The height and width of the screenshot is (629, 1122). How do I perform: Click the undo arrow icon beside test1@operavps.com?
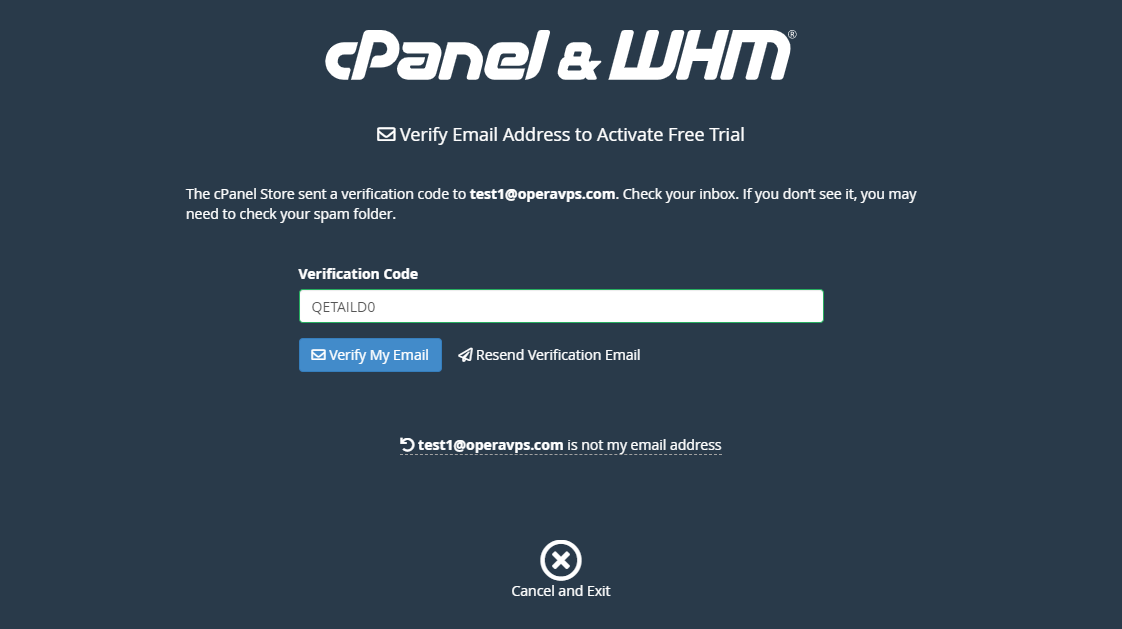(x=407, y=444)
